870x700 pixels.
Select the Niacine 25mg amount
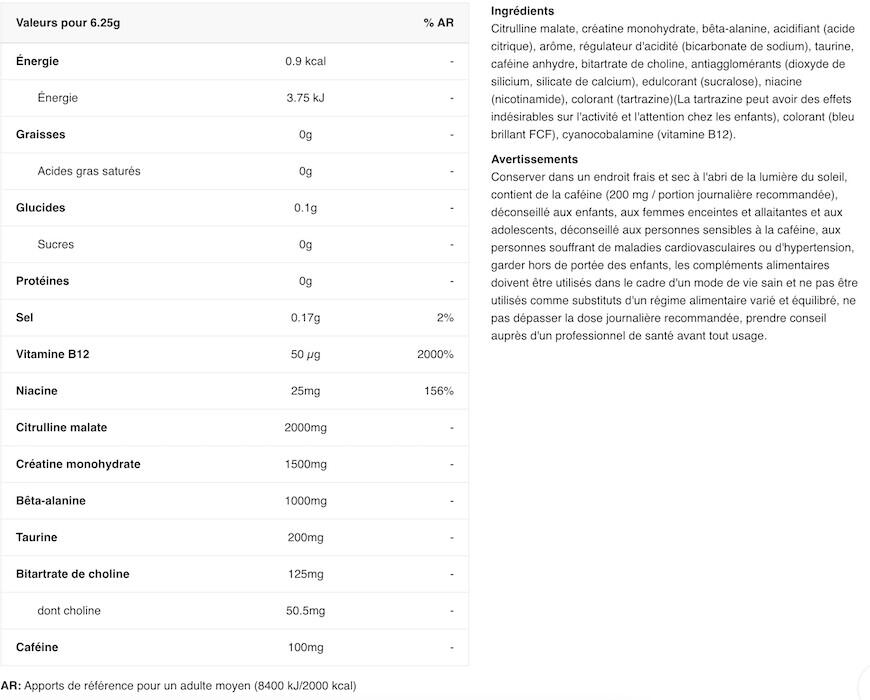pos(306,391)
